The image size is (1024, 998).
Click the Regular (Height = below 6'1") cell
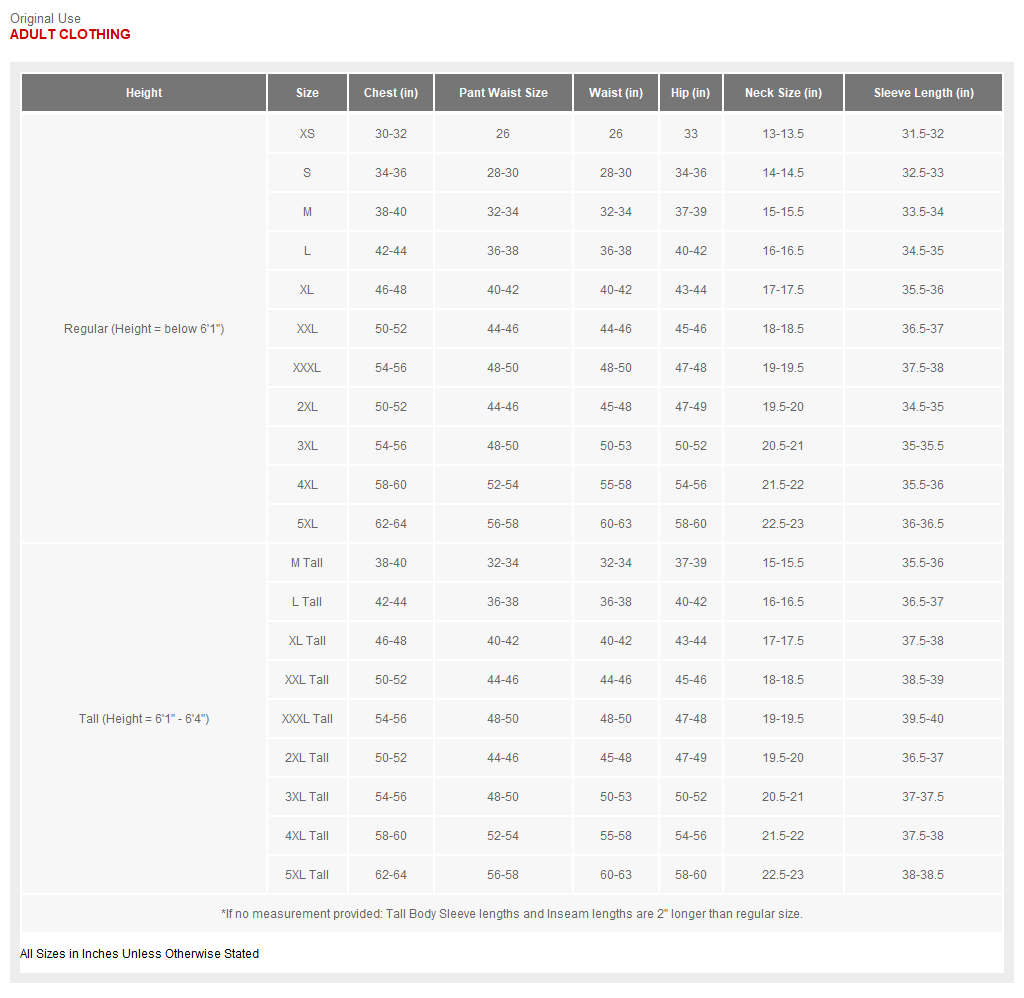(144, 329)
